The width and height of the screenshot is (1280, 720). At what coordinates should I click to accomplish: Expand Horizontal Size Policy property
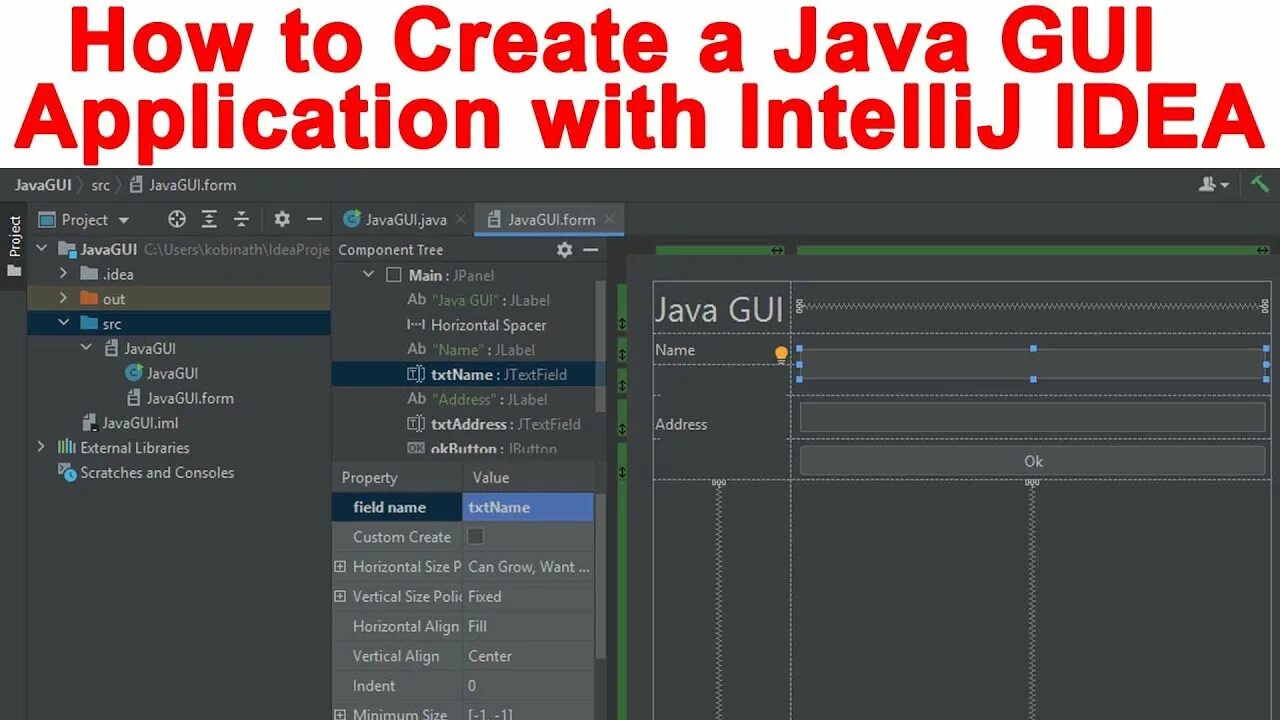point(340,567)
